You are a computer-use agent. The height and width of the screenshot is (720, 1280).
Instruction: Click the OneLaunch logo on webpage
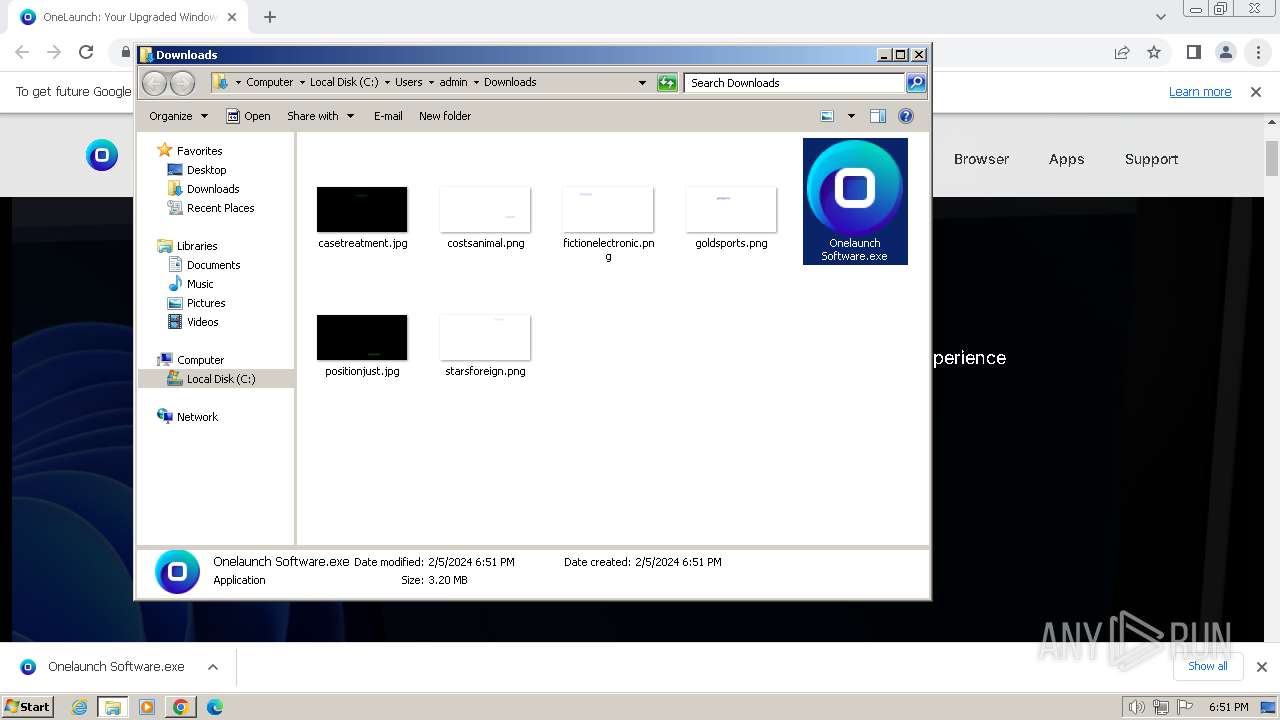102,155
